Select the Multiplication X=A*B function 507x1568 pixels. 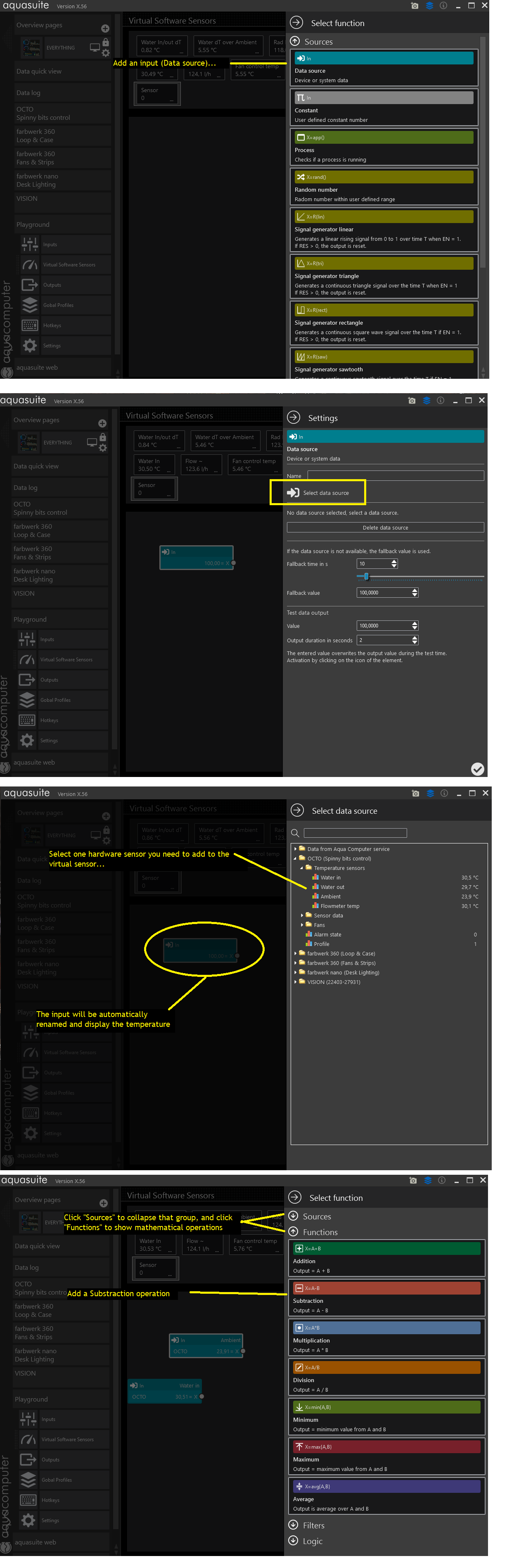[386, 1338]
